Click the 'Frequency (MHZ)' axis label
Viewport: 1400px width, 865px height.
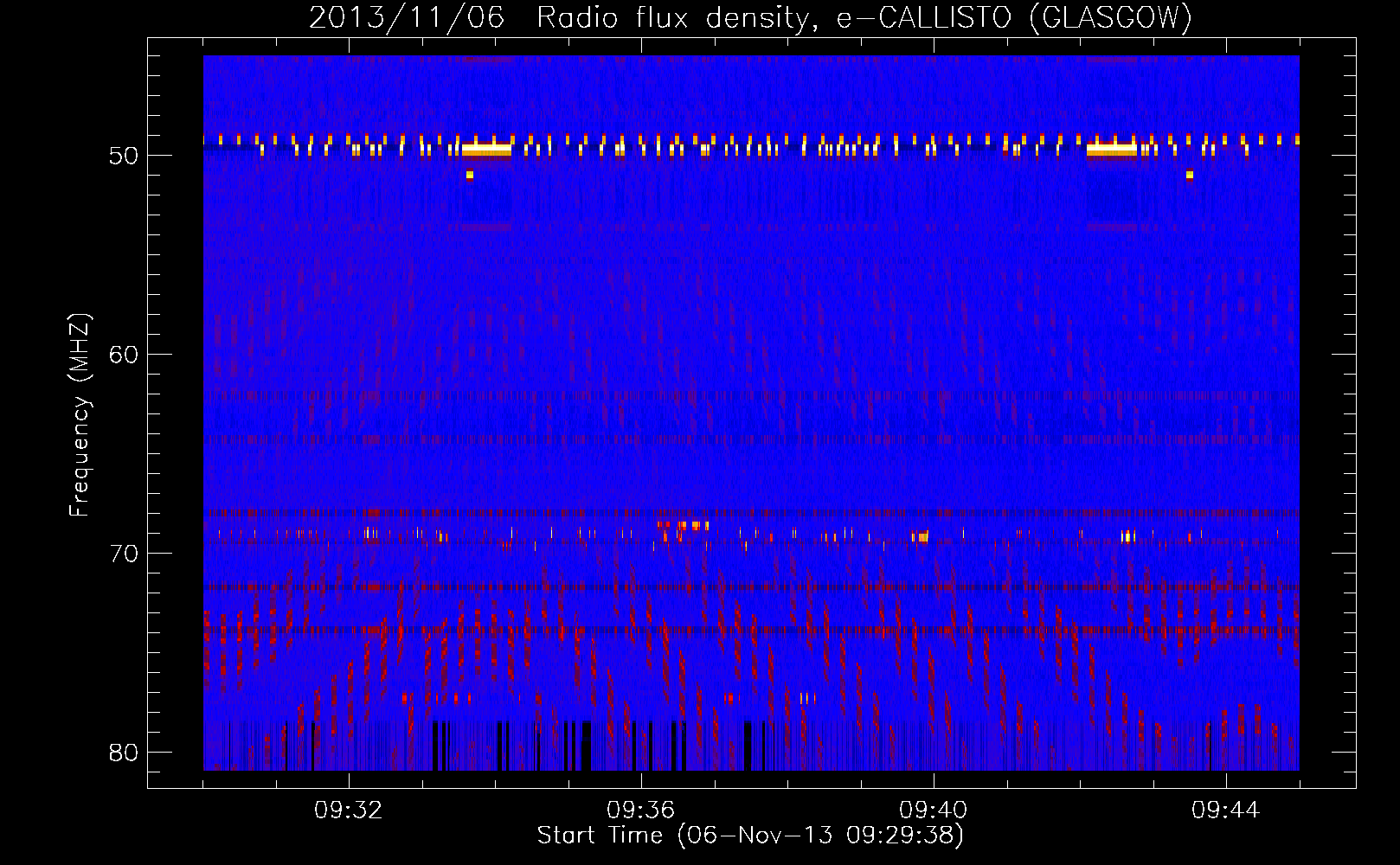[x=80, y=415]
